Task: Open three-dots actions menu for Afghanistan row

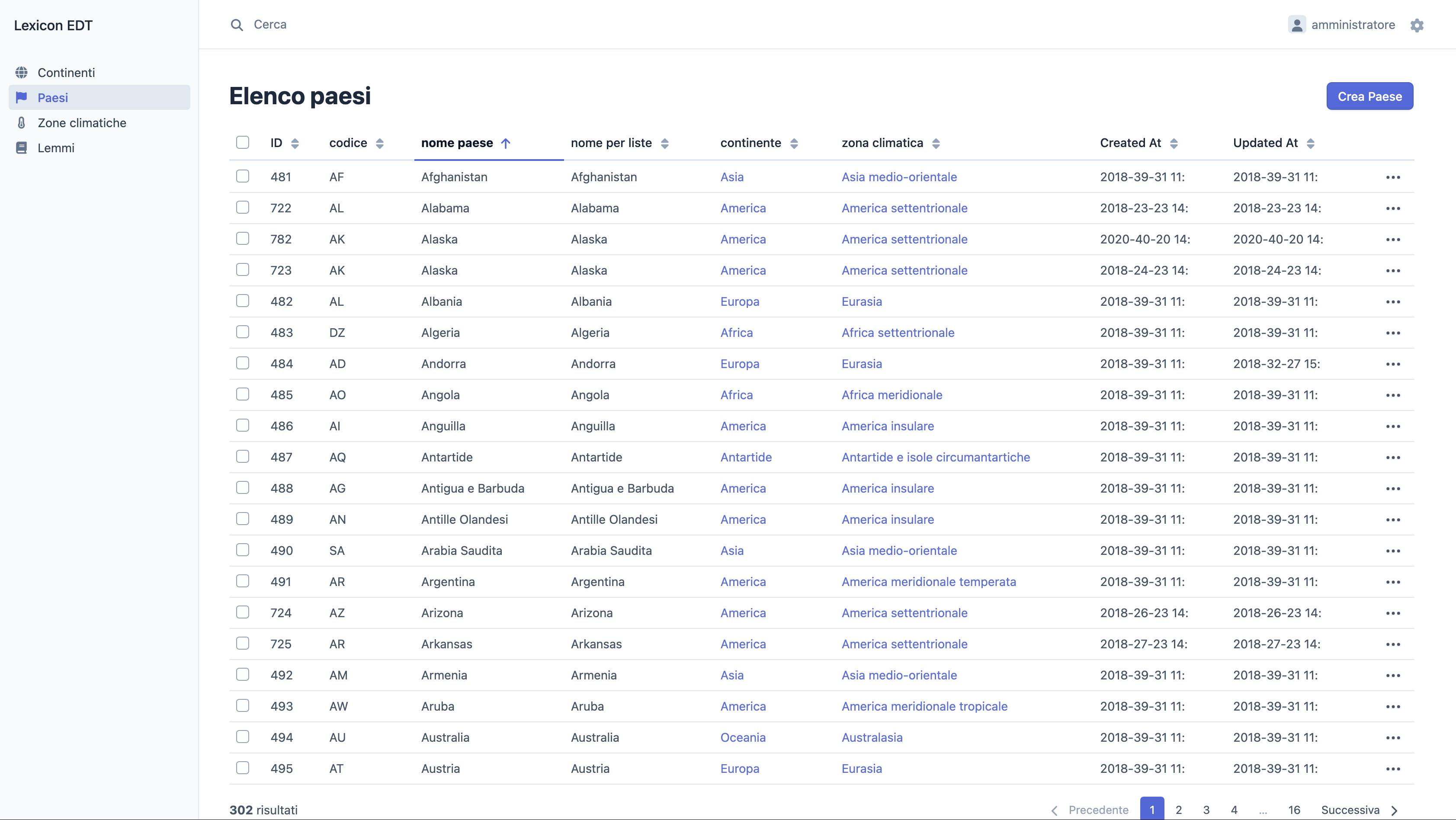Action: 1393,177
